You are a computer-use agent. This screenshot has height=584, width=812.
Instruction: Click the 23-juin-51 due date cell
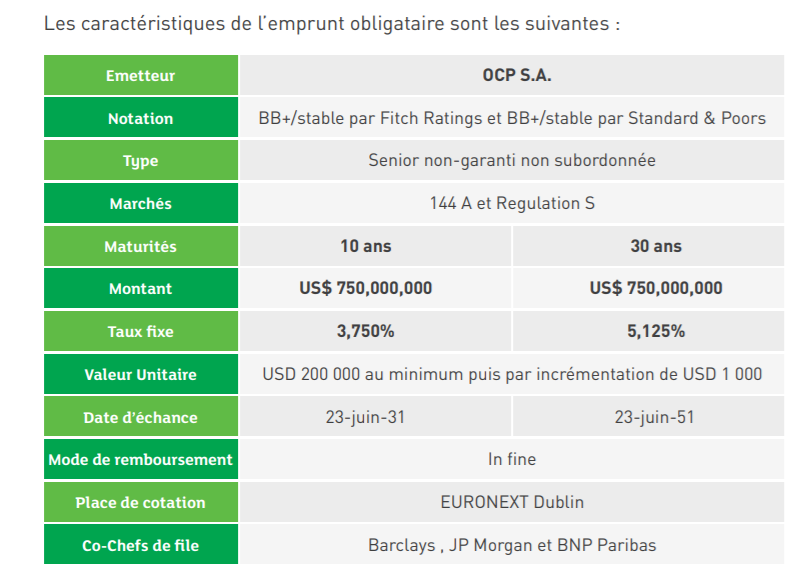click(655, 417)
